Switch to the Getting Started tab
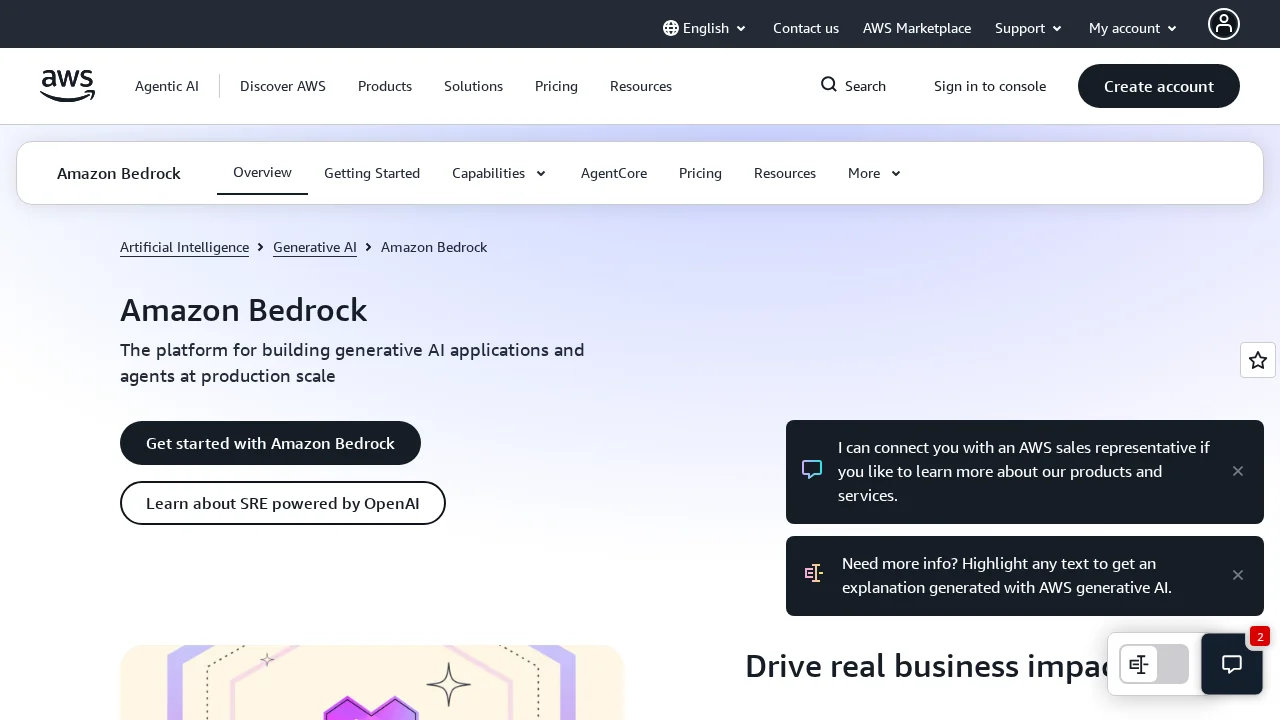Viewport: 1280px width, 720px height. (372, 173)
